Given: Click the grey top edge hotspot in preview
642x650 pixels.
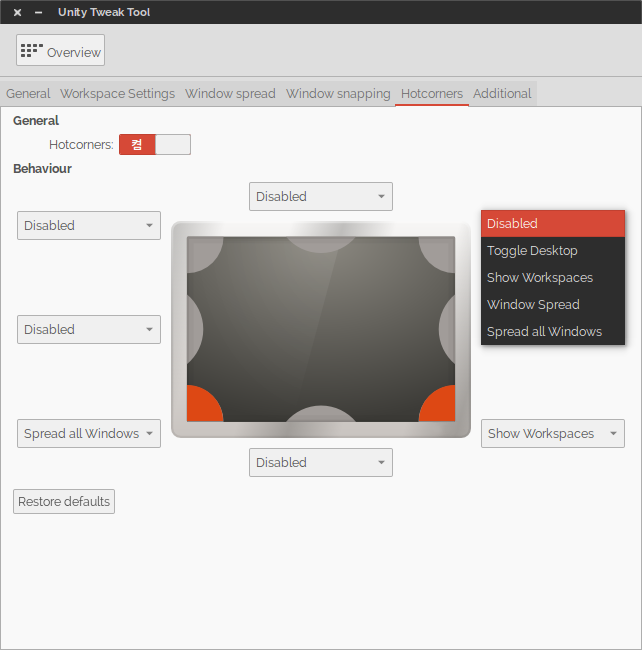Looking at the screenshot, I should tap(321, 244).
